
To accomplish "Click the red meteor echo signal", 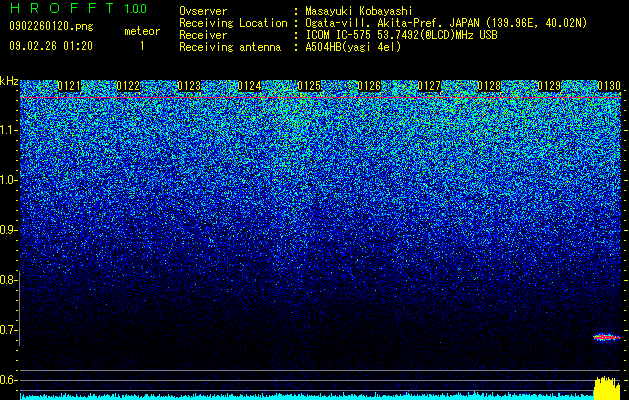I will [x=607, y=337].
